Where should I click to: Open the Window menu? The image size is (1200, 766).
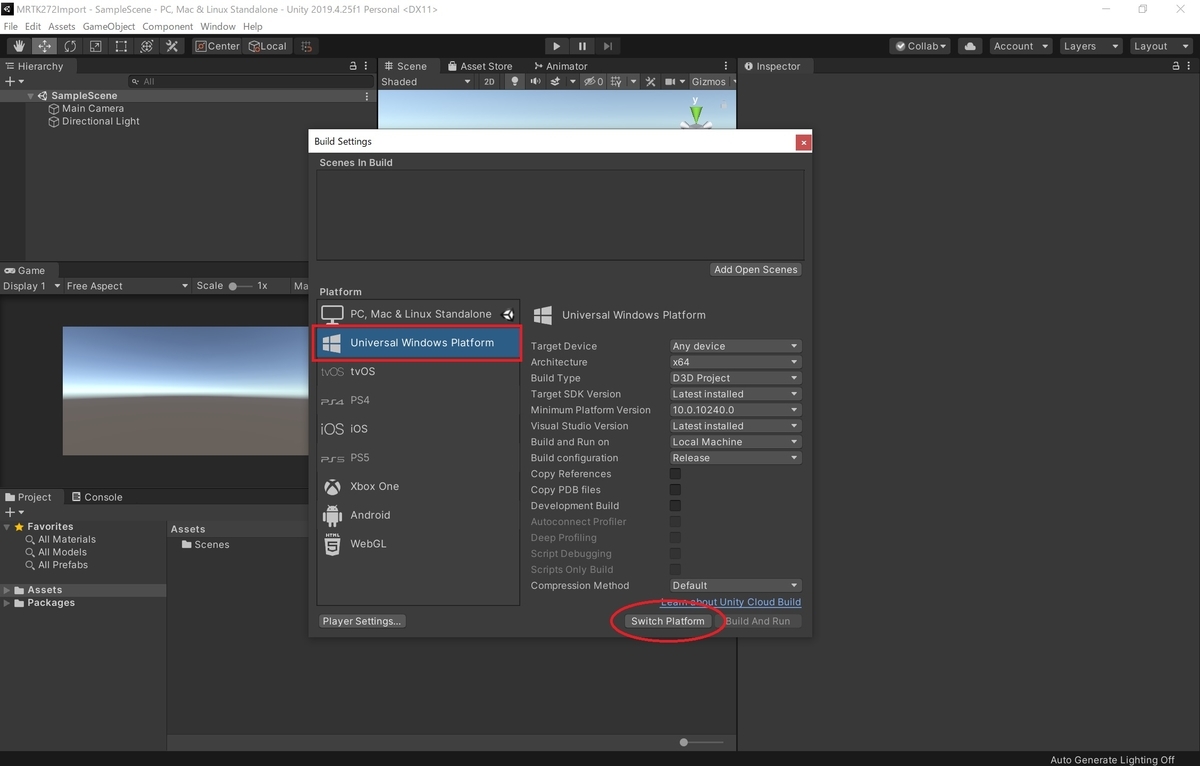[218, 26]
